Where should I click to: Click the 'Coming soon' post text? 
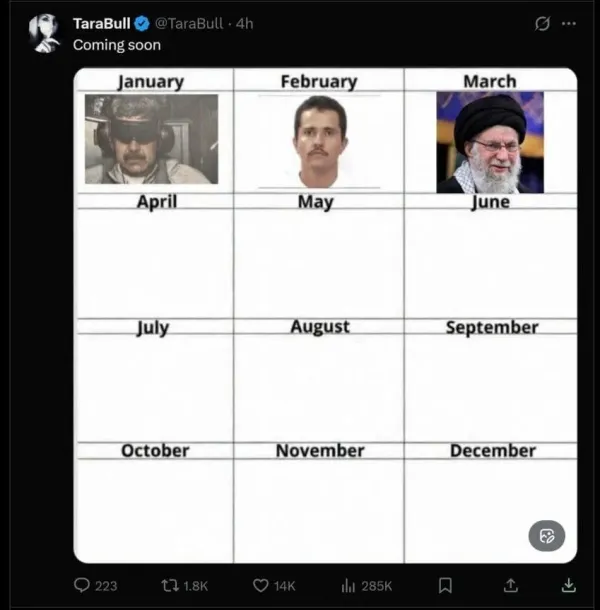click(117, 45)
